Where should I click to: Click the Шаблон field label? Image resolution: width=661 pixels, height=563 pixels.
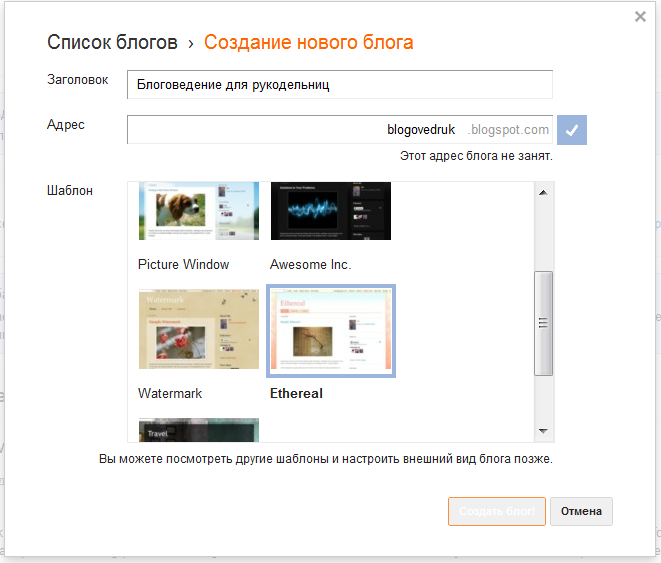point(70,191)
